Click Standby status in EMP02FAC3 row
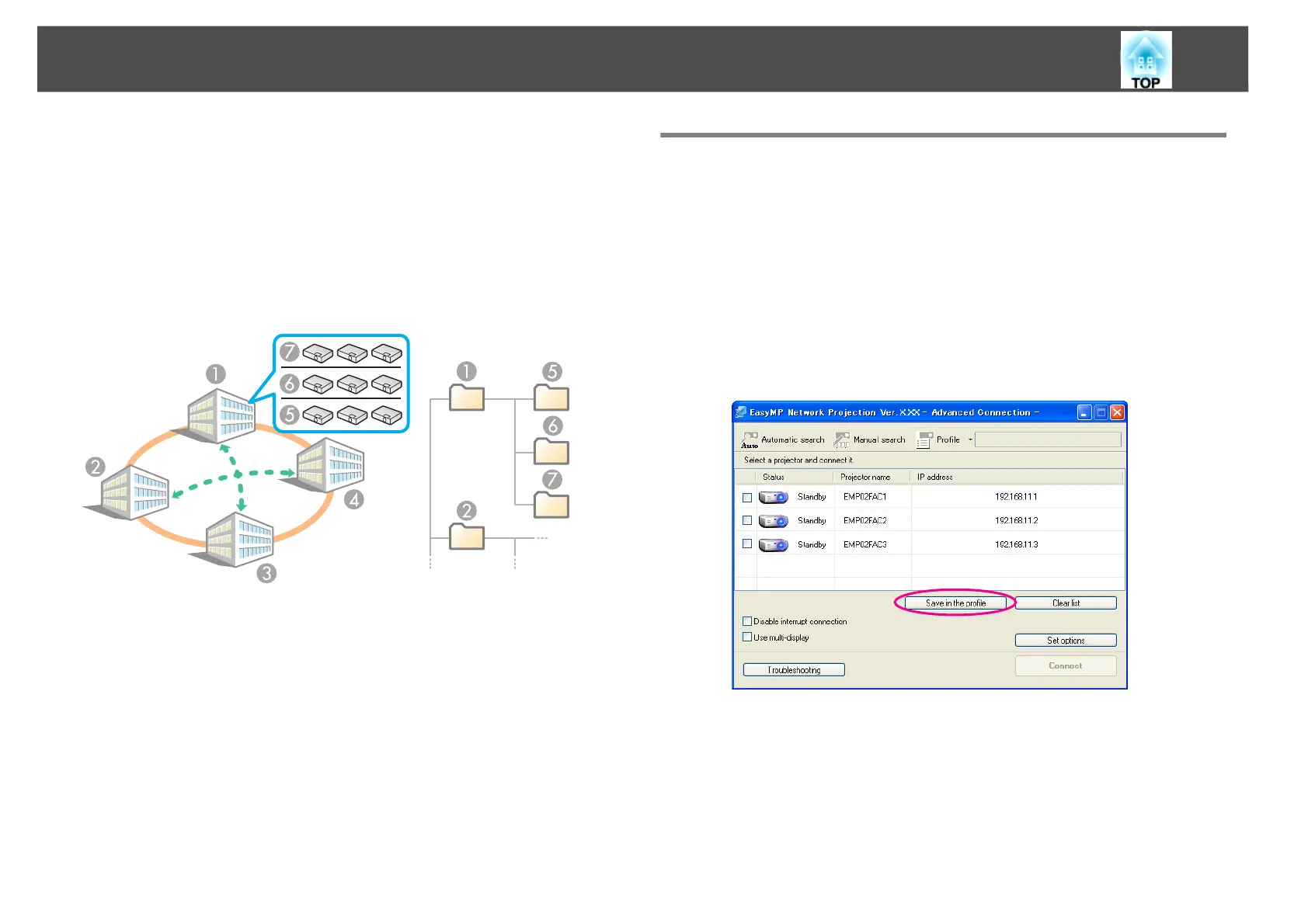The image size is (1308, 924). pyautogui.click(x=812, y=545)
